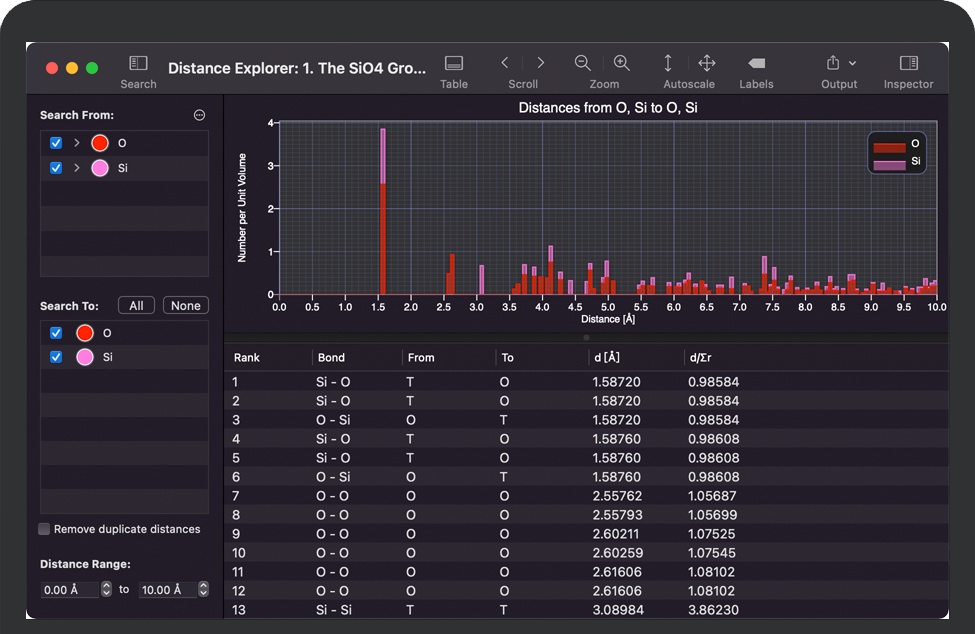Zoom in with the plus magnifier
Viewport: 975px width, 634px height.
[x=622, y=63]
